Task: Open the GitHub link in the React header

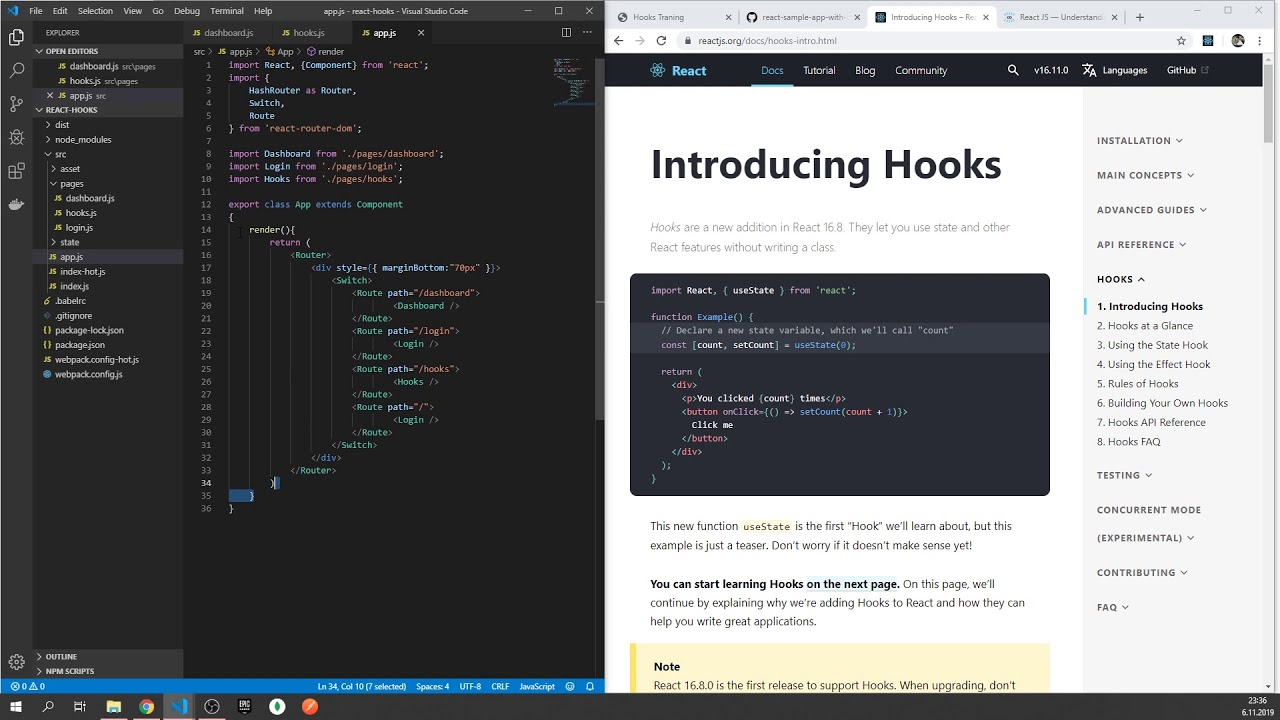Action: tap(1188, 70)
